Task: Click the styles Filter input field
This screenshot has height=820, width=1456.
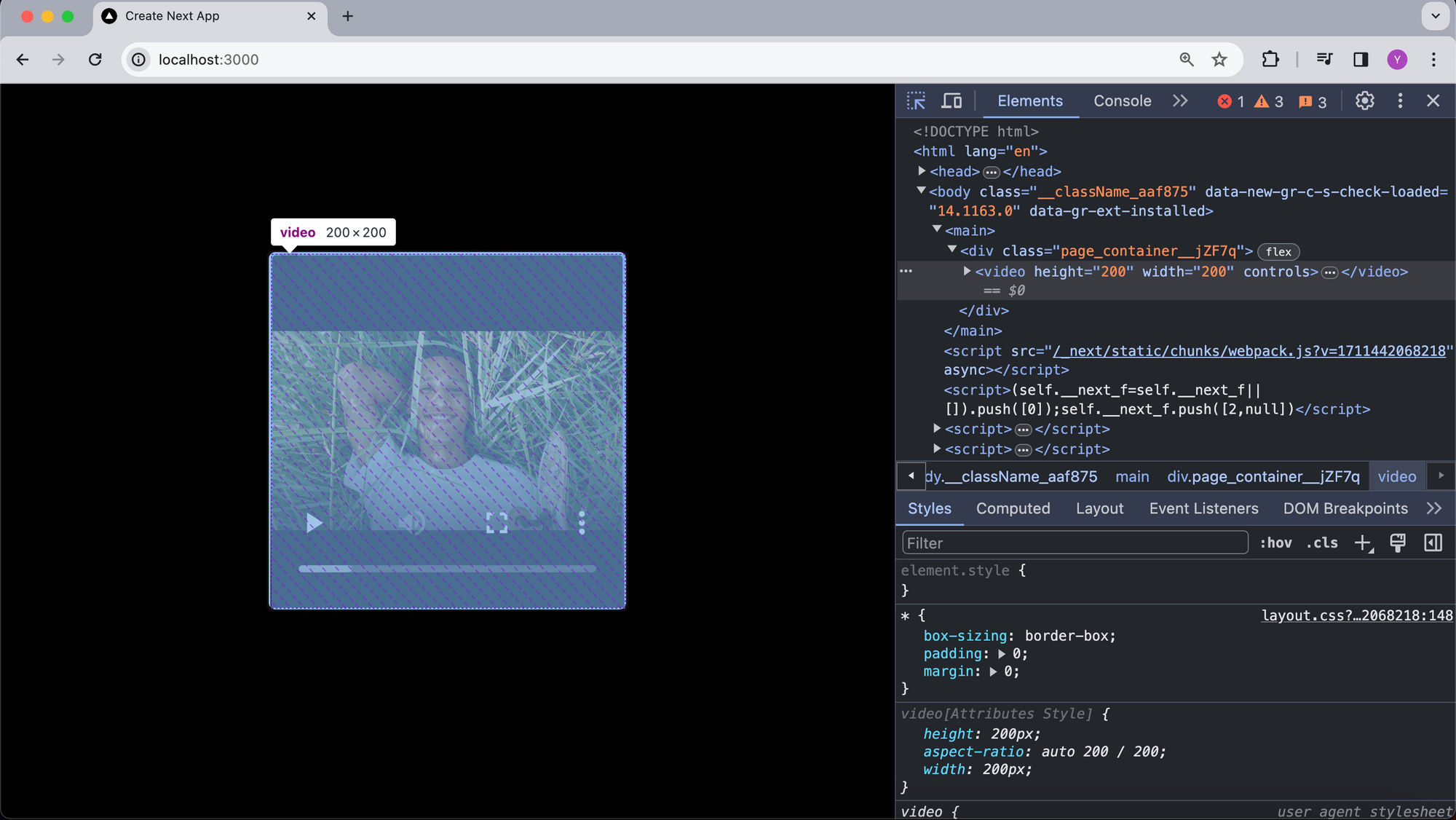Action: (x=1075, y=543)
